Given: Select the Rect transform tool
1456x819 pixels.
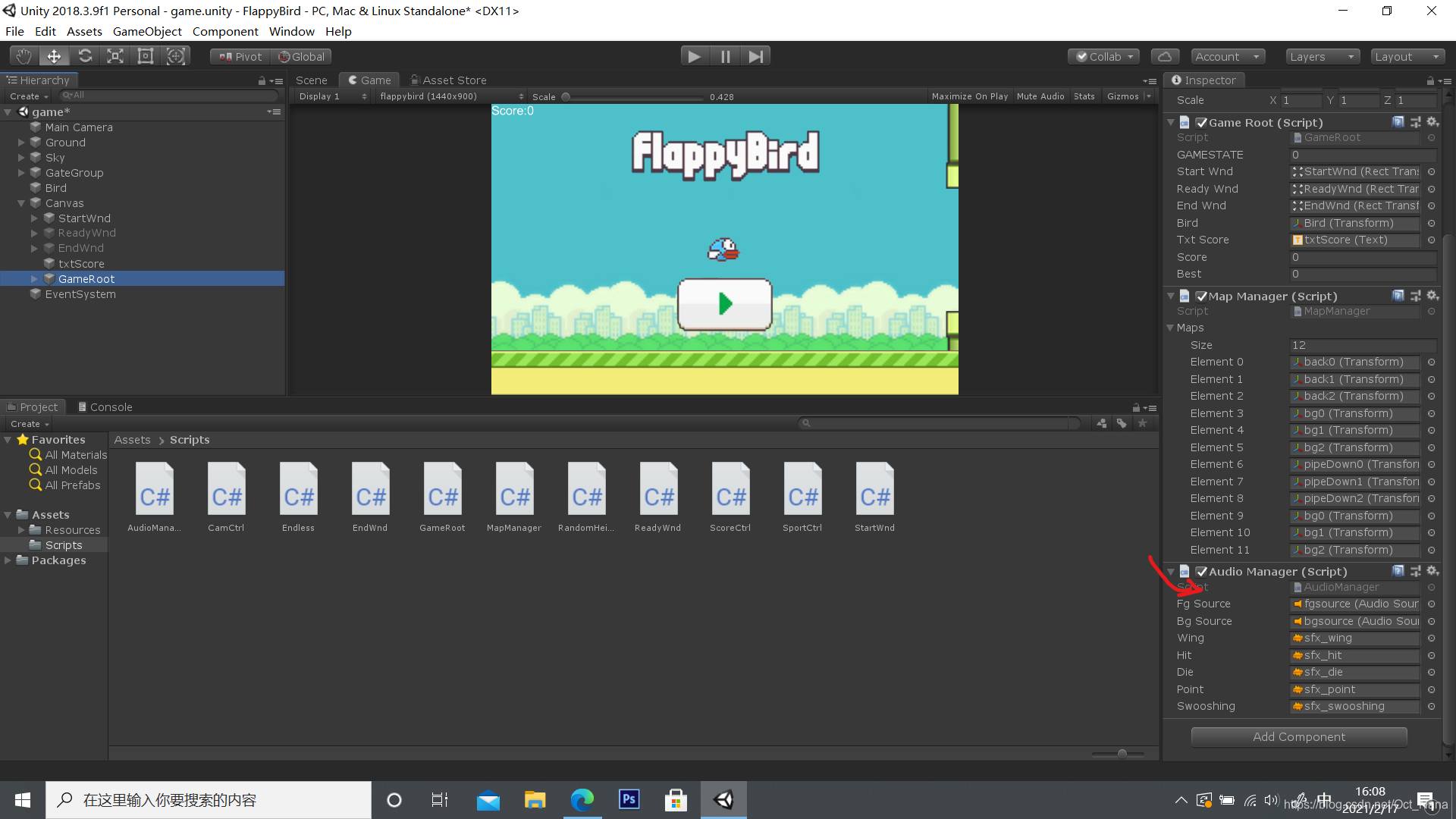Looking at the screenshot, I should [x=145, y=56].
